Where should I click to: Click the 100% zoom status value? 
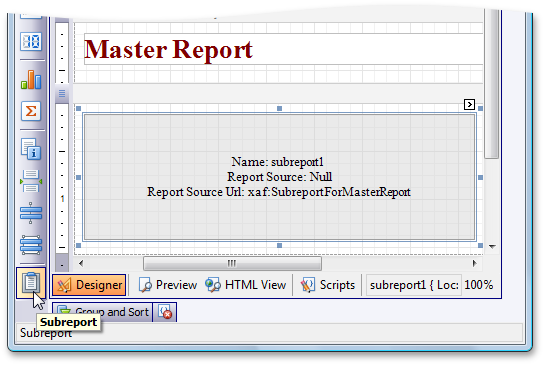pyautogui.click(x=478, y=285)
